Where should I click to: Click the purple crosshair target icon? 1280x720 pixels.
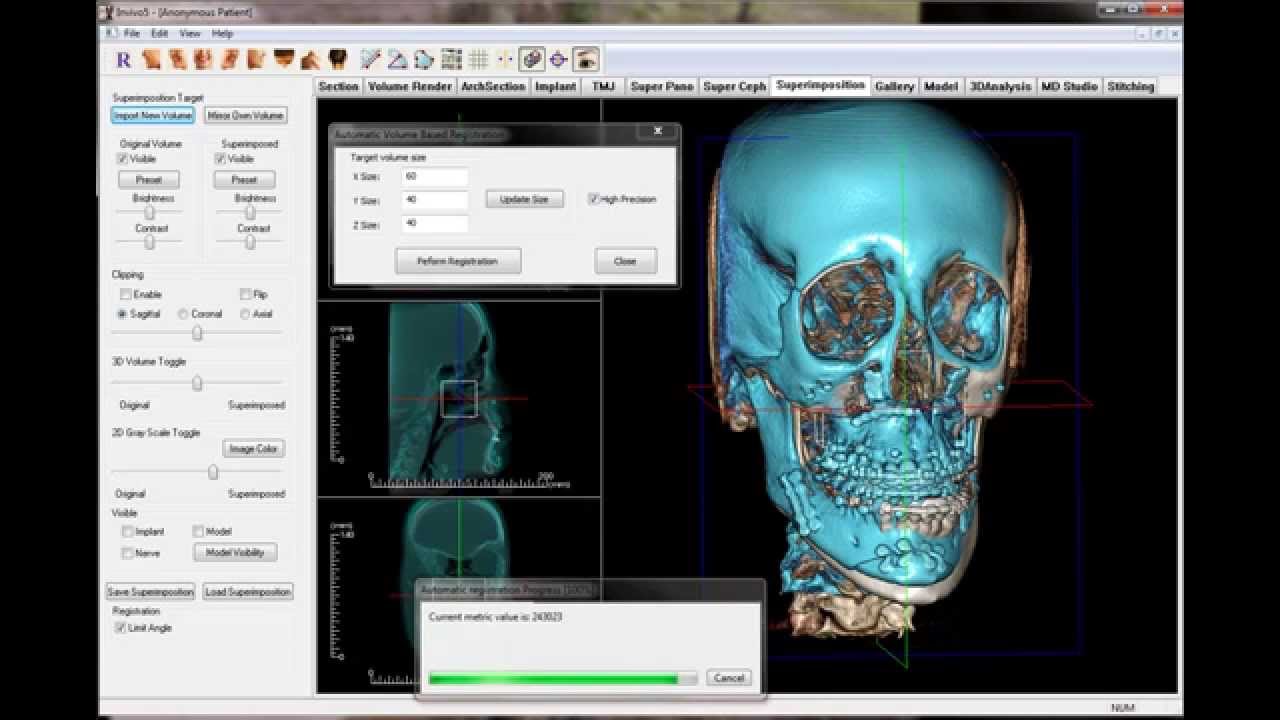559,60
